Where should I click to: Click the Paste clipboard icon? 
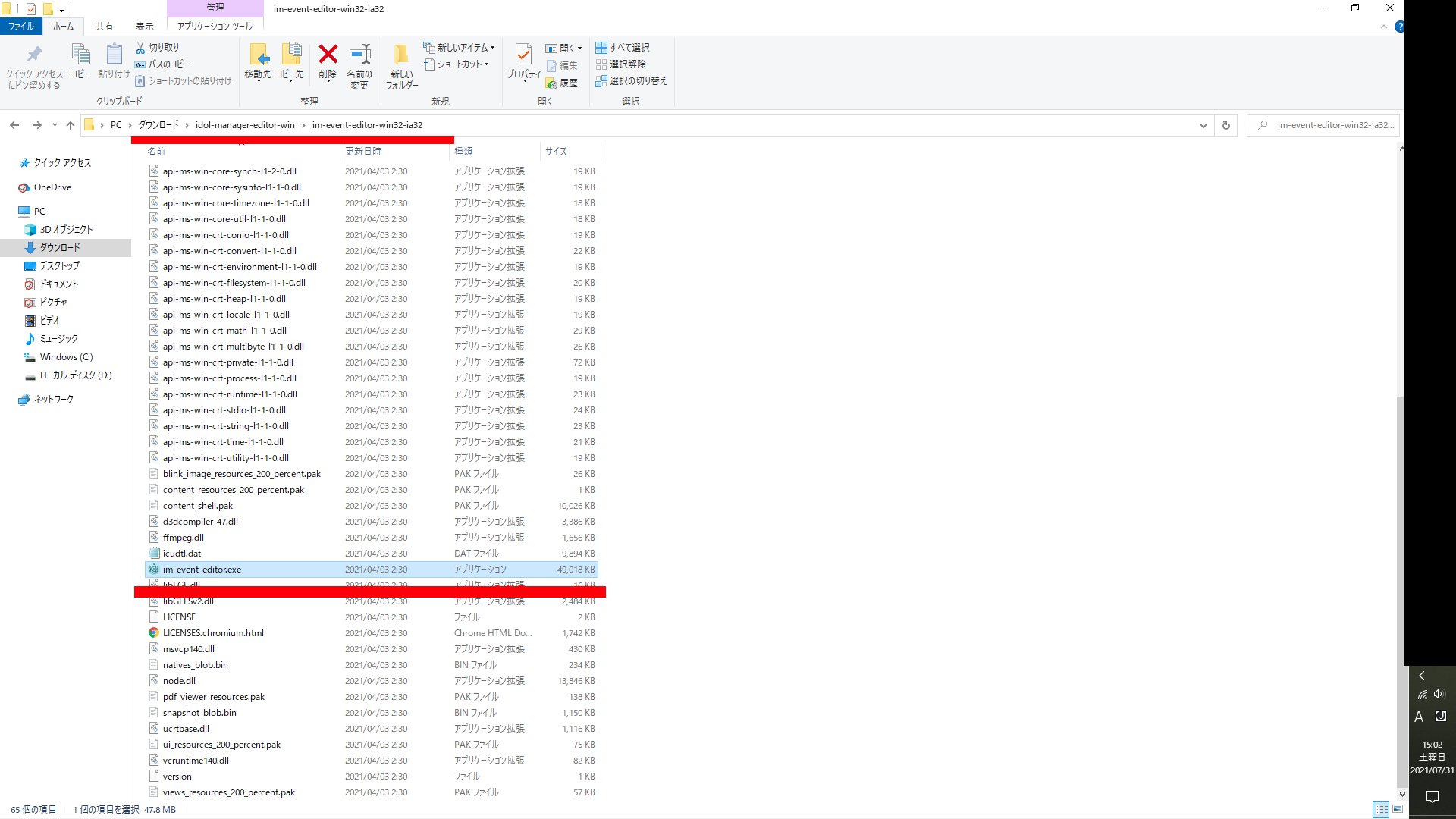click(114, 55)
